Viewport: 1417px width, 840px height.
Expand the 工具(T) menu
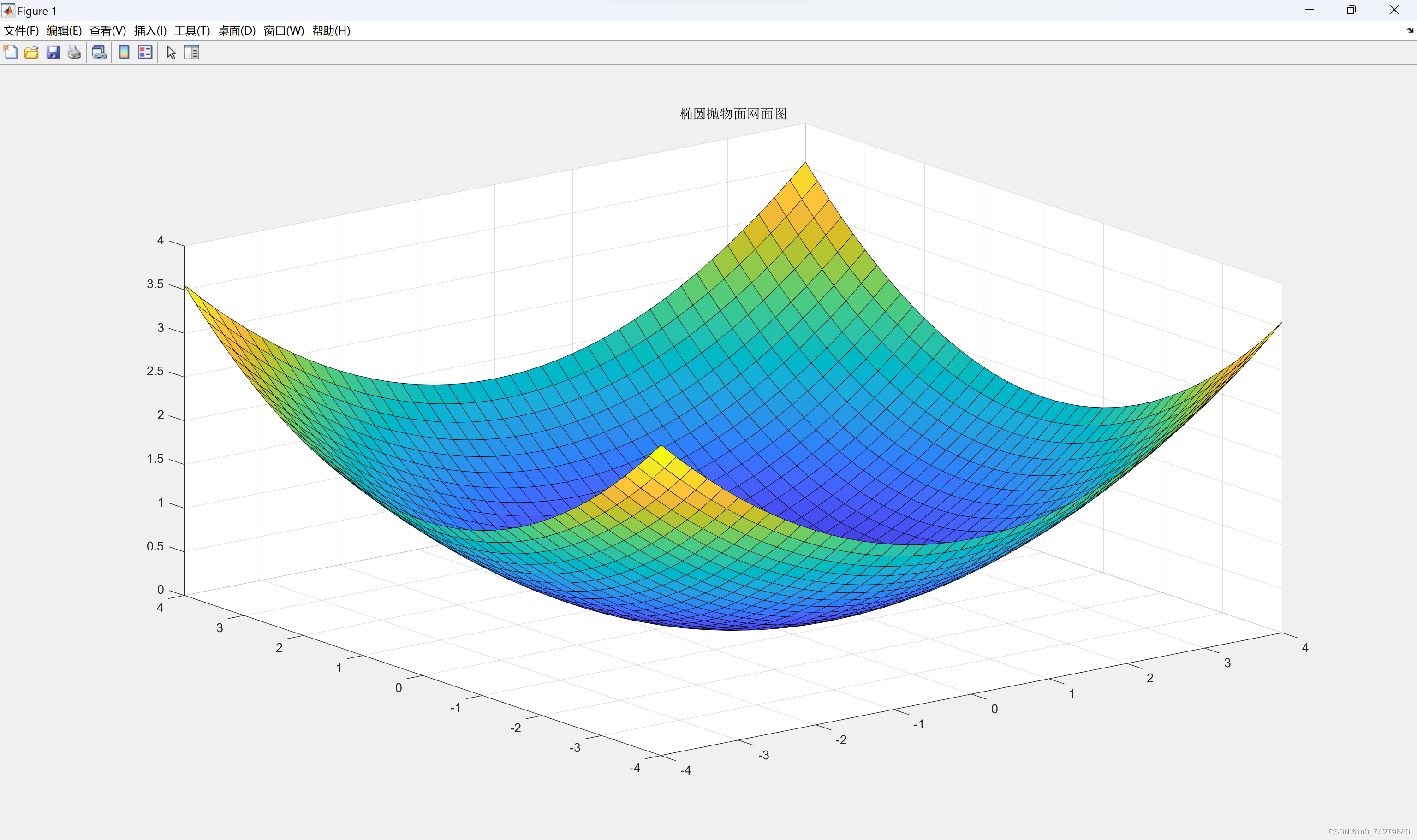pyautogui.click(x=192, y=30)
